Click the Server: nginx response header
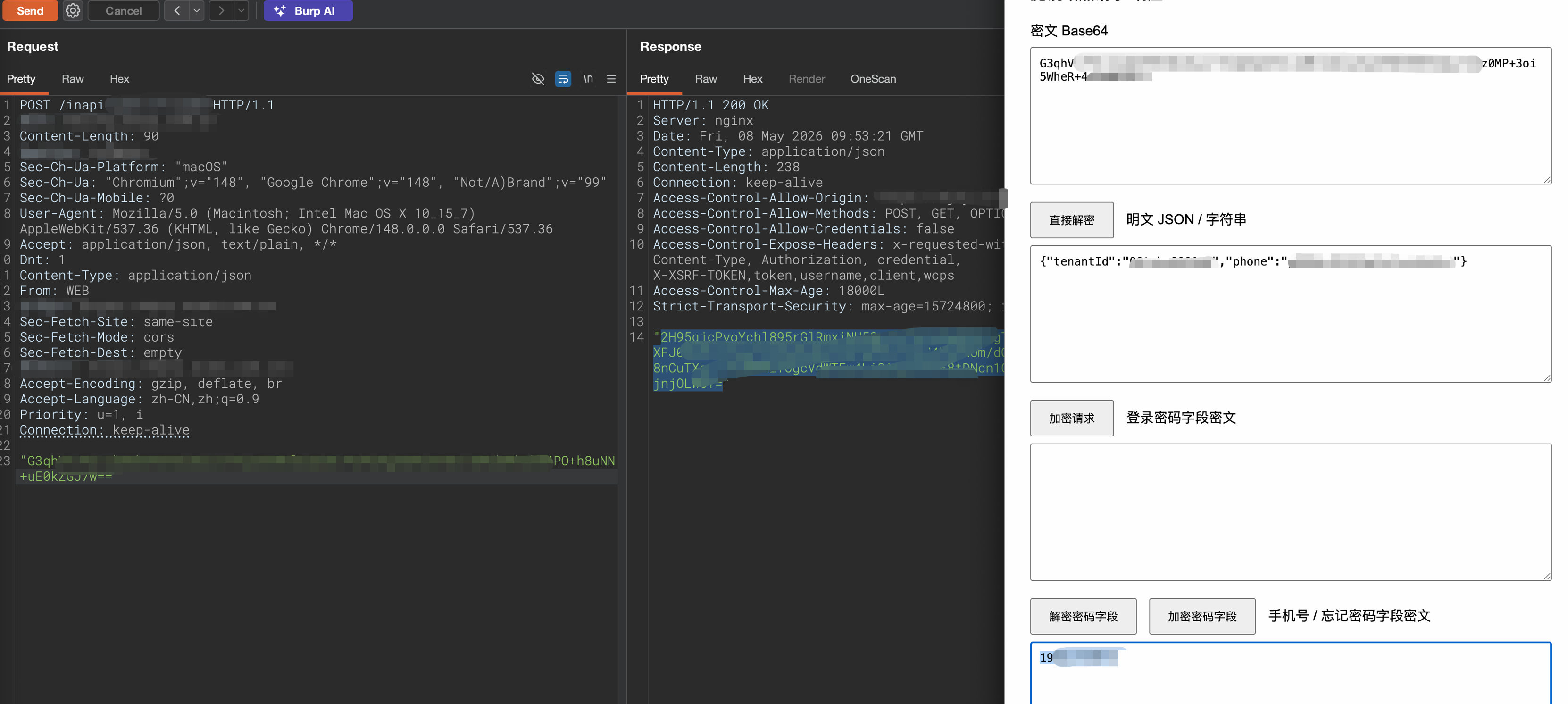Viewport: 1568px width, 704px height. [703, 121]
